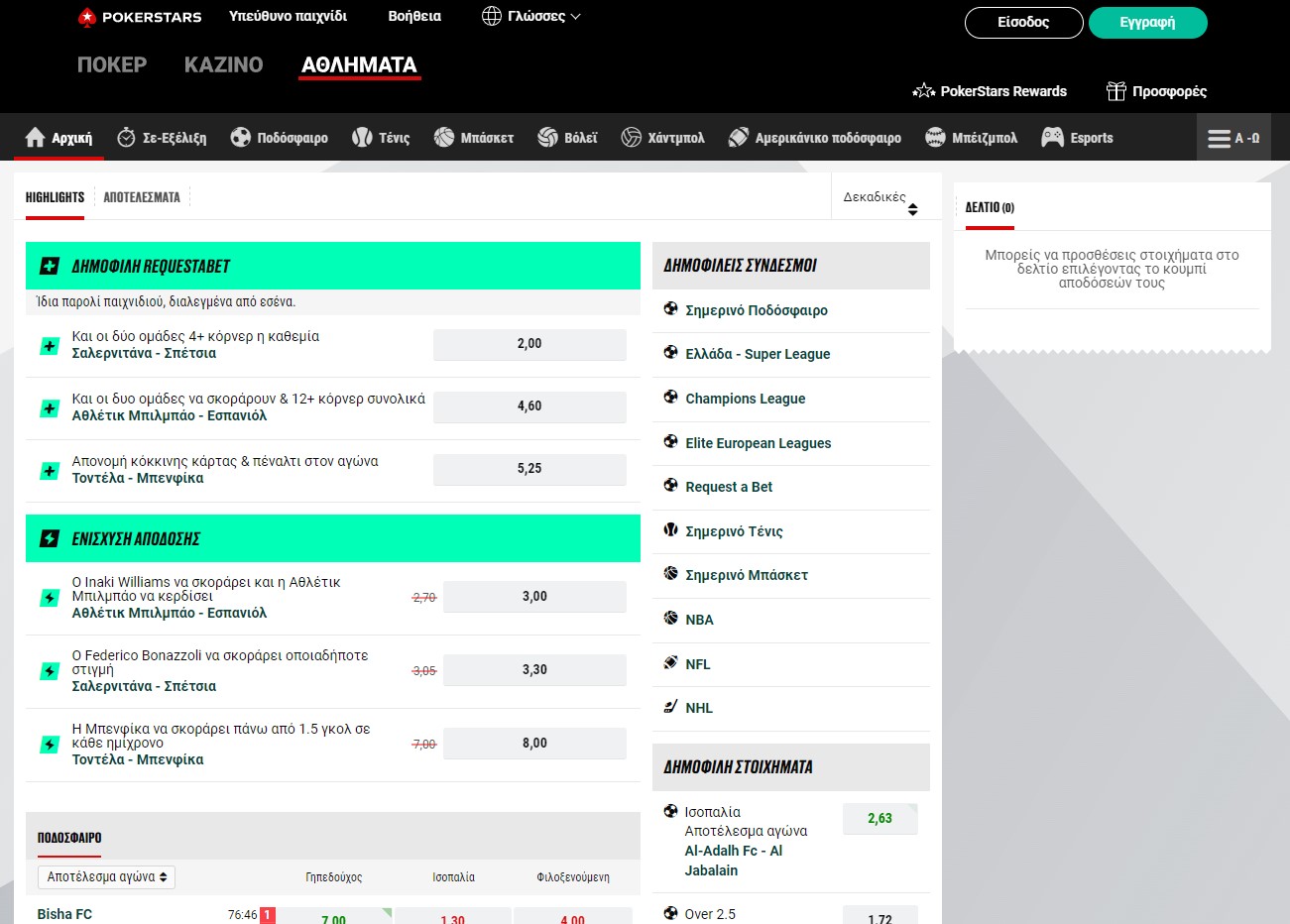Click odds 1,72 for Over 2.5
Image resolution: width=1290 pixels, height=924 pixels.
(880, 916)
